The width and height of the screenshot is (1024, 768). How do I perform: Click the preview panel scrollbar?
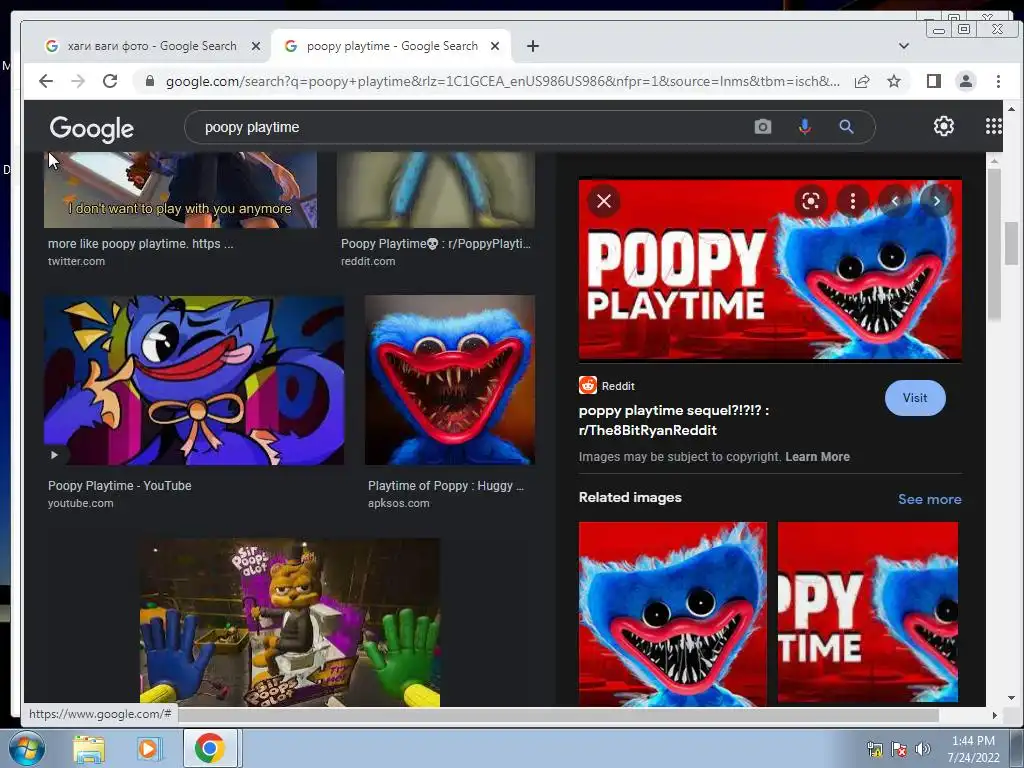point(994,245)
